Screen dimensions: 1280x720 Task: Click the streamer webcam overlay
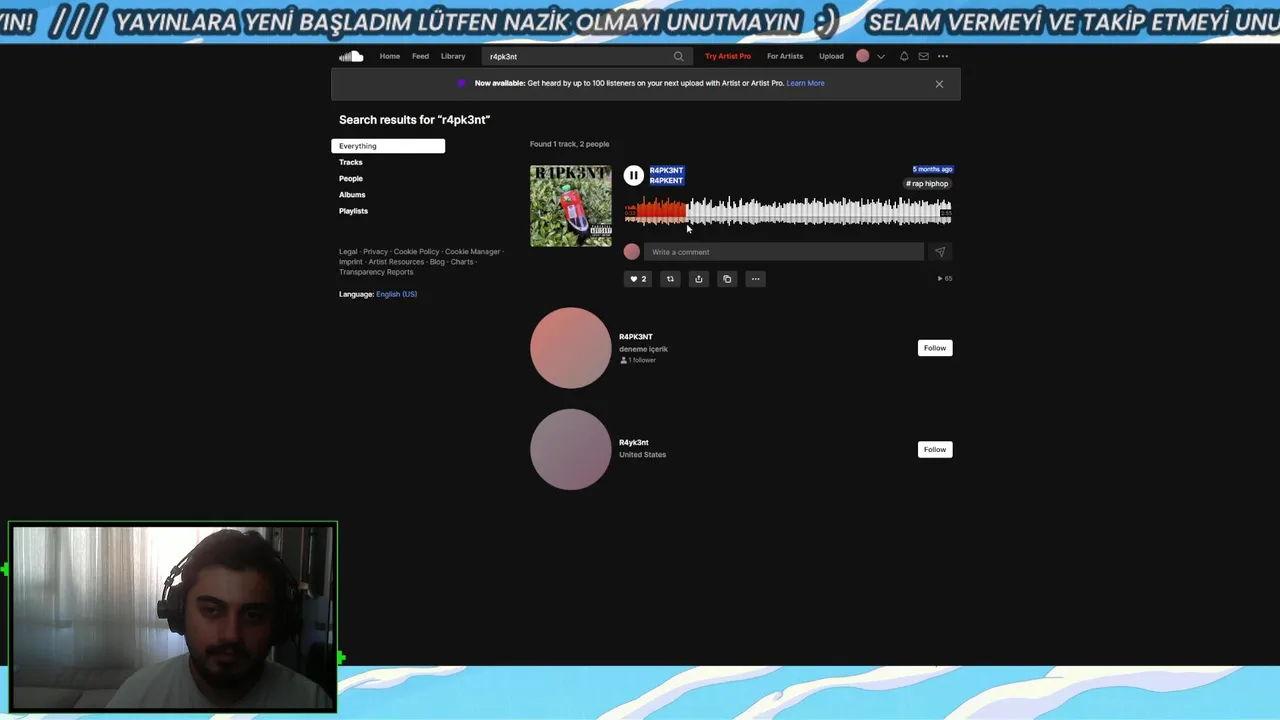tap(173, 617)
